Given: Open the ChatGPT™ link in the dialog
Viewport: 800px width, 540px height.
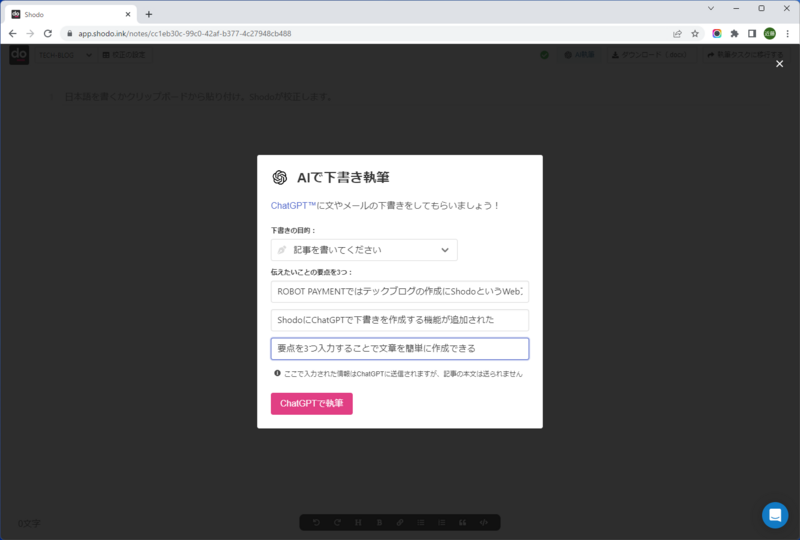Looking at the screenshot, I should pos(293,205).
